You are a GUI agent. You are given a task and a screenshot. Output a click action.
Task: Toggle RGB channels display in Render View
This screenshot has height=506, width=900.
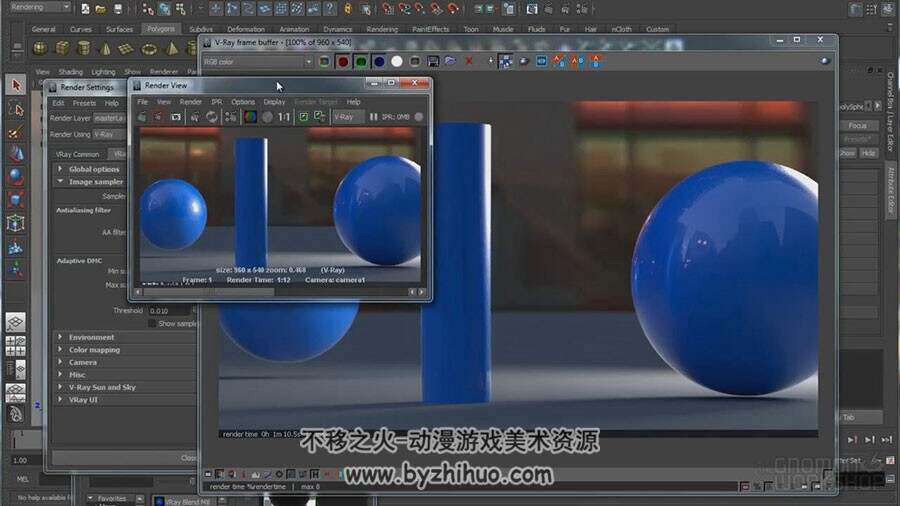coord(250,117)
